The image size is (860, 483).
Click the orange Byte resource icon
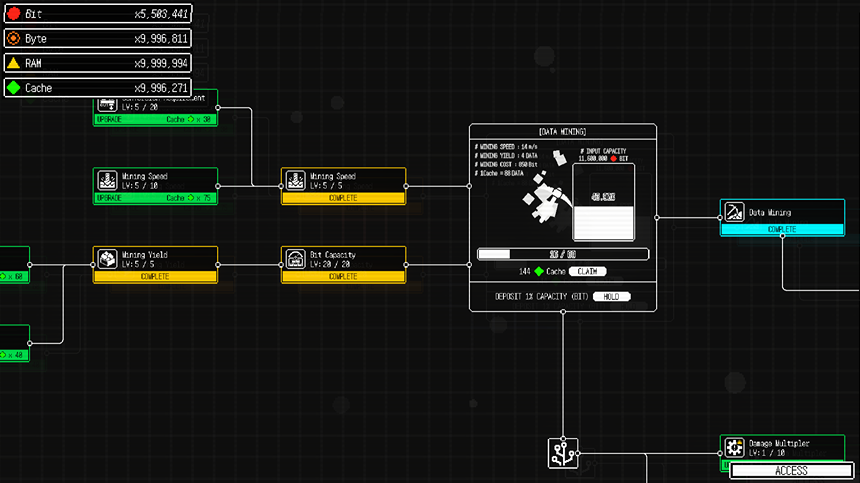[14, 39]
